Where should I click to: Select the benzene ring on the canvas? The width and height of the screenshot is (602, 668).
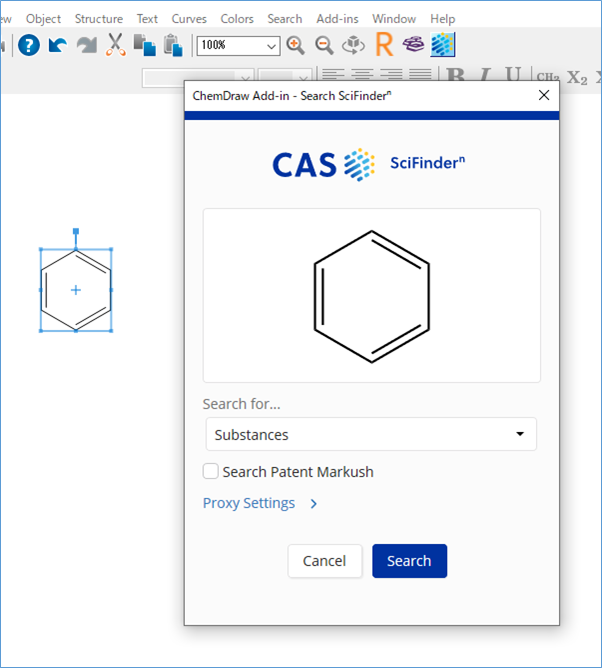pos(76,290)
